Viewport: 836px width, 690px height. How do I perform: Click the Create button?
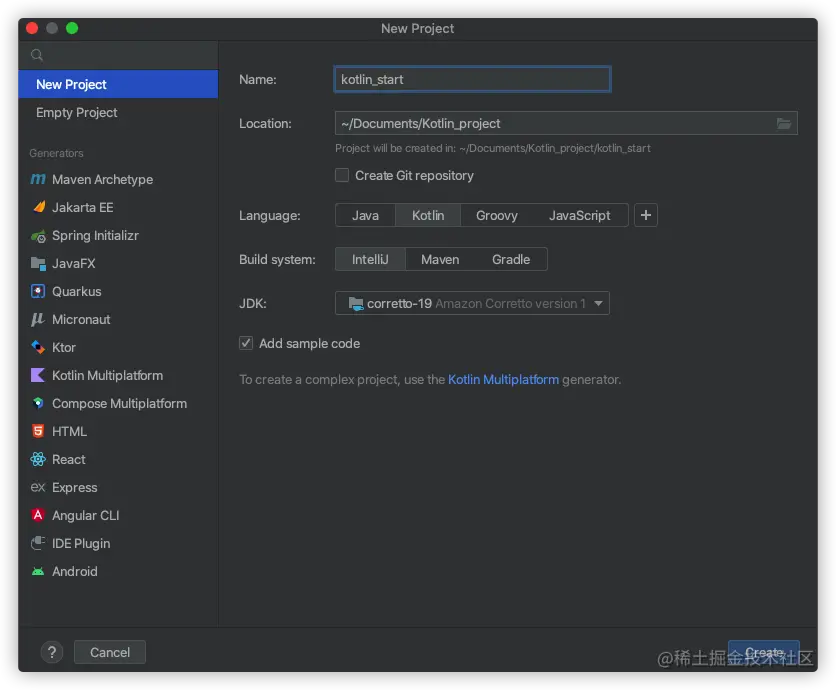coord(763,652)
